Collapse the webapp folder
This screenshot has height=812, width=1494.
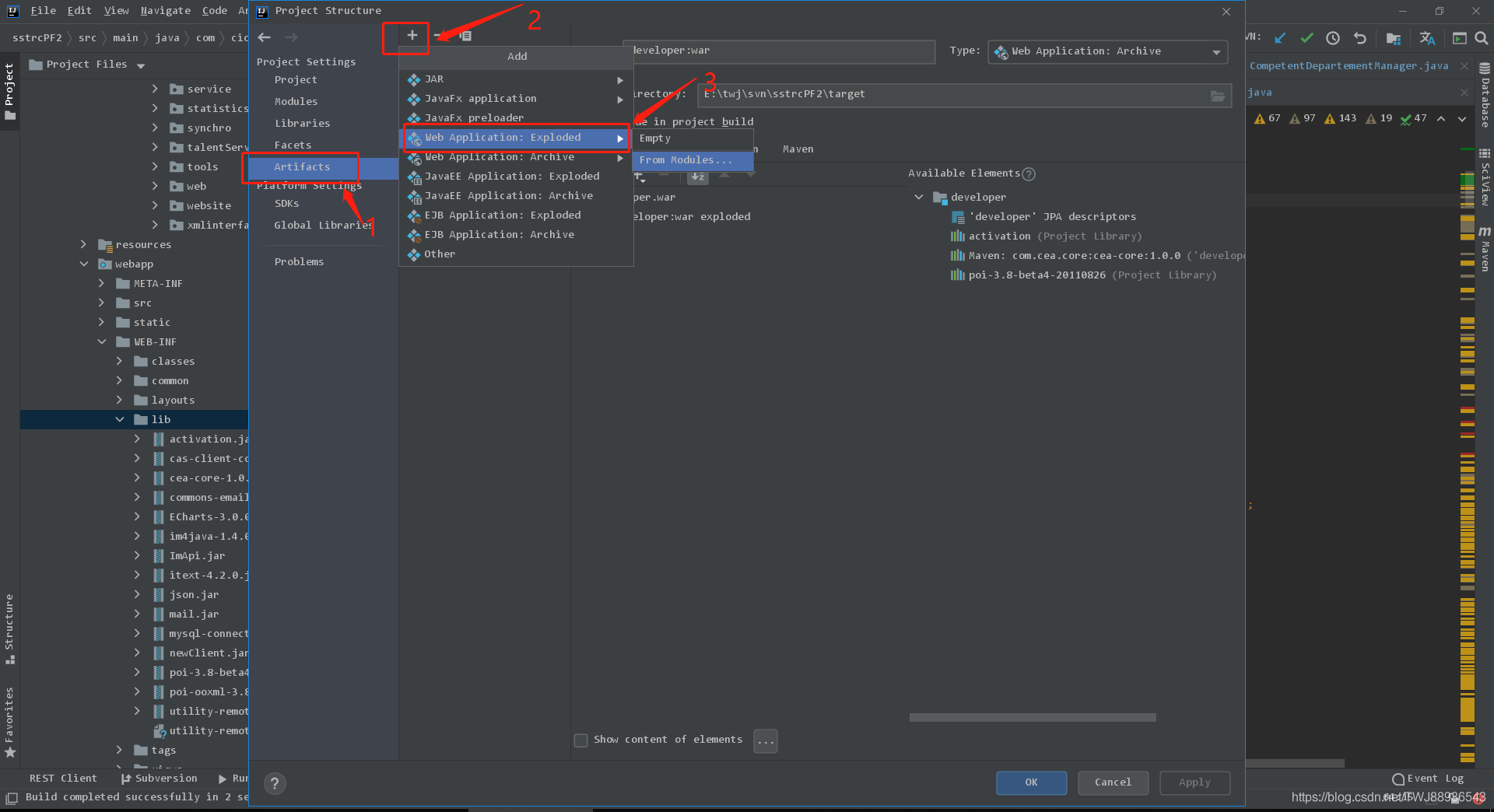click(x=83, y=264)
